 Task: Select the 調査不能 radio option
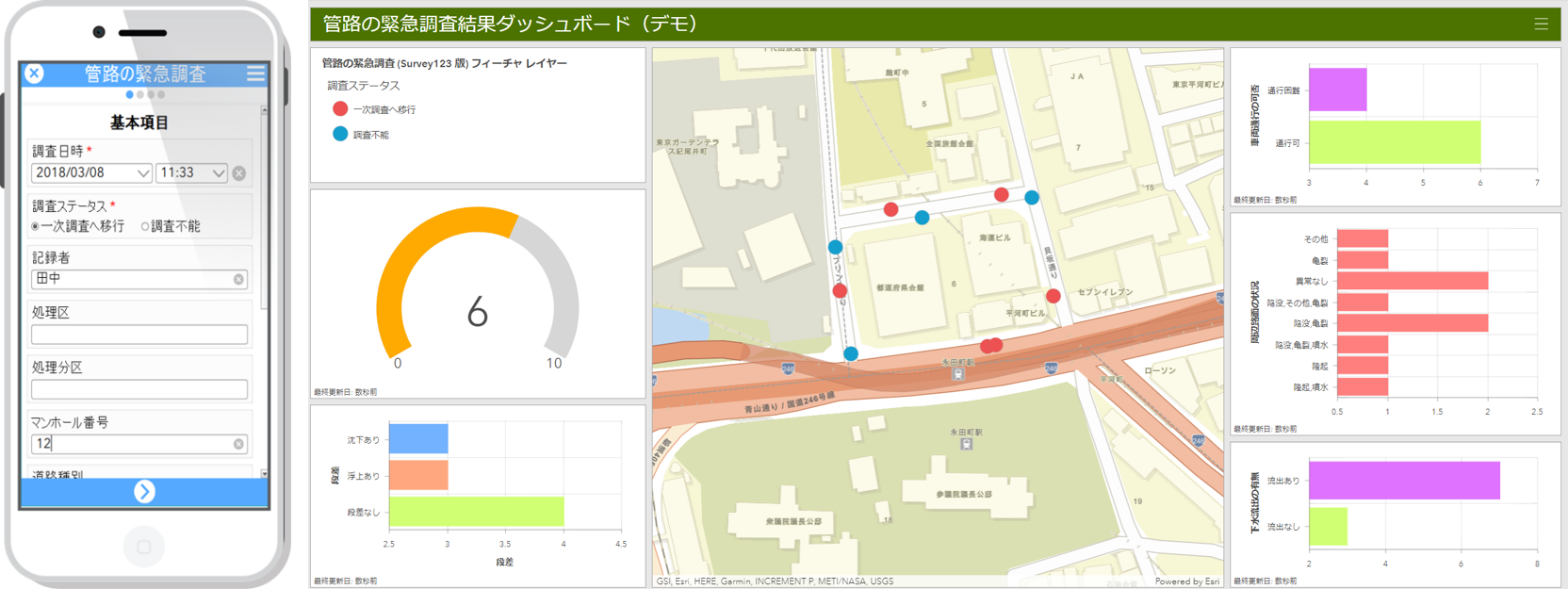(x=145, y=226)
